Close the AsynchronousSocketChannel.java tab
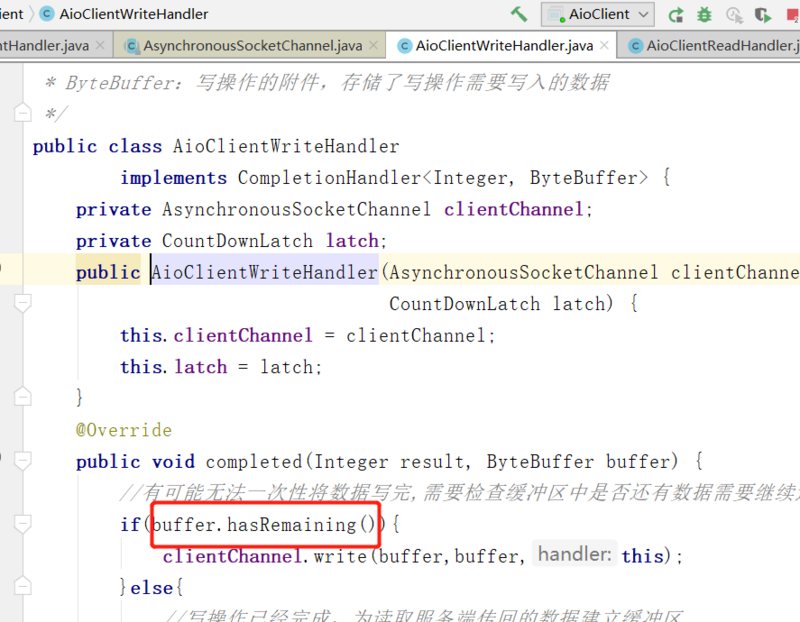Screen dimensions: 800x622 373,45
